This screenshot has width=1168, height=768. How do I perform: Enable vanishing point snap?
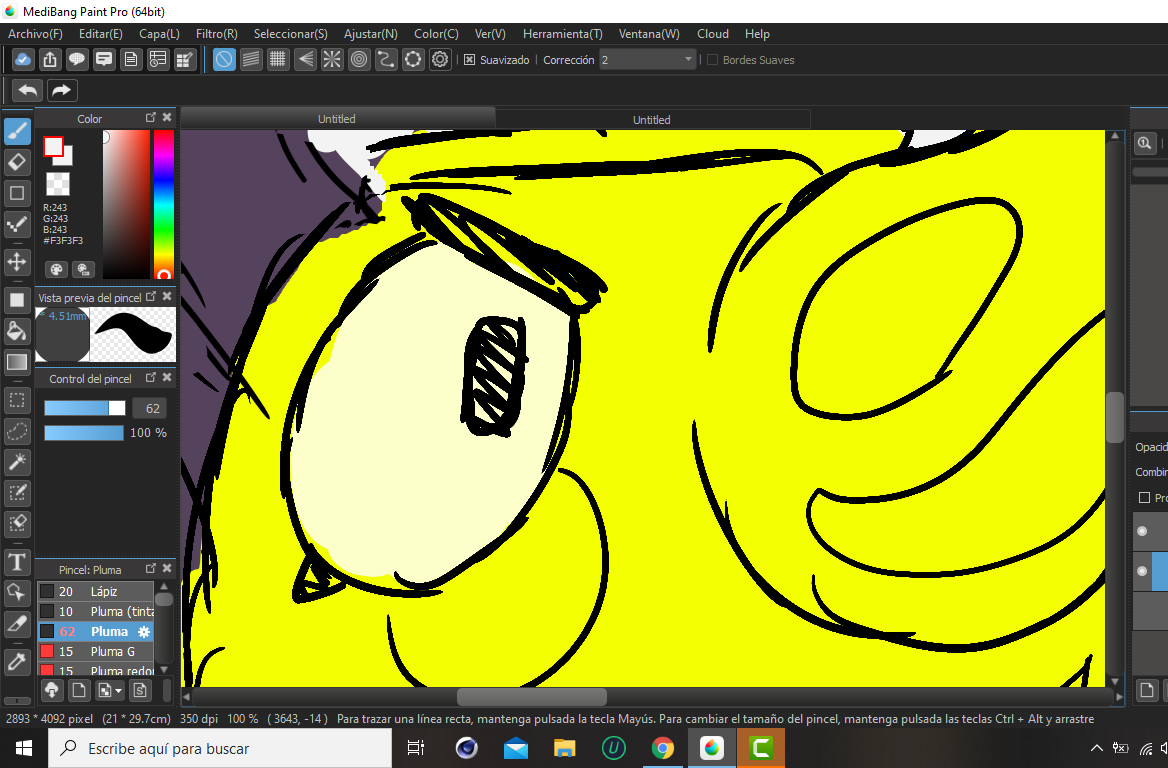click(x=305, y=60)
